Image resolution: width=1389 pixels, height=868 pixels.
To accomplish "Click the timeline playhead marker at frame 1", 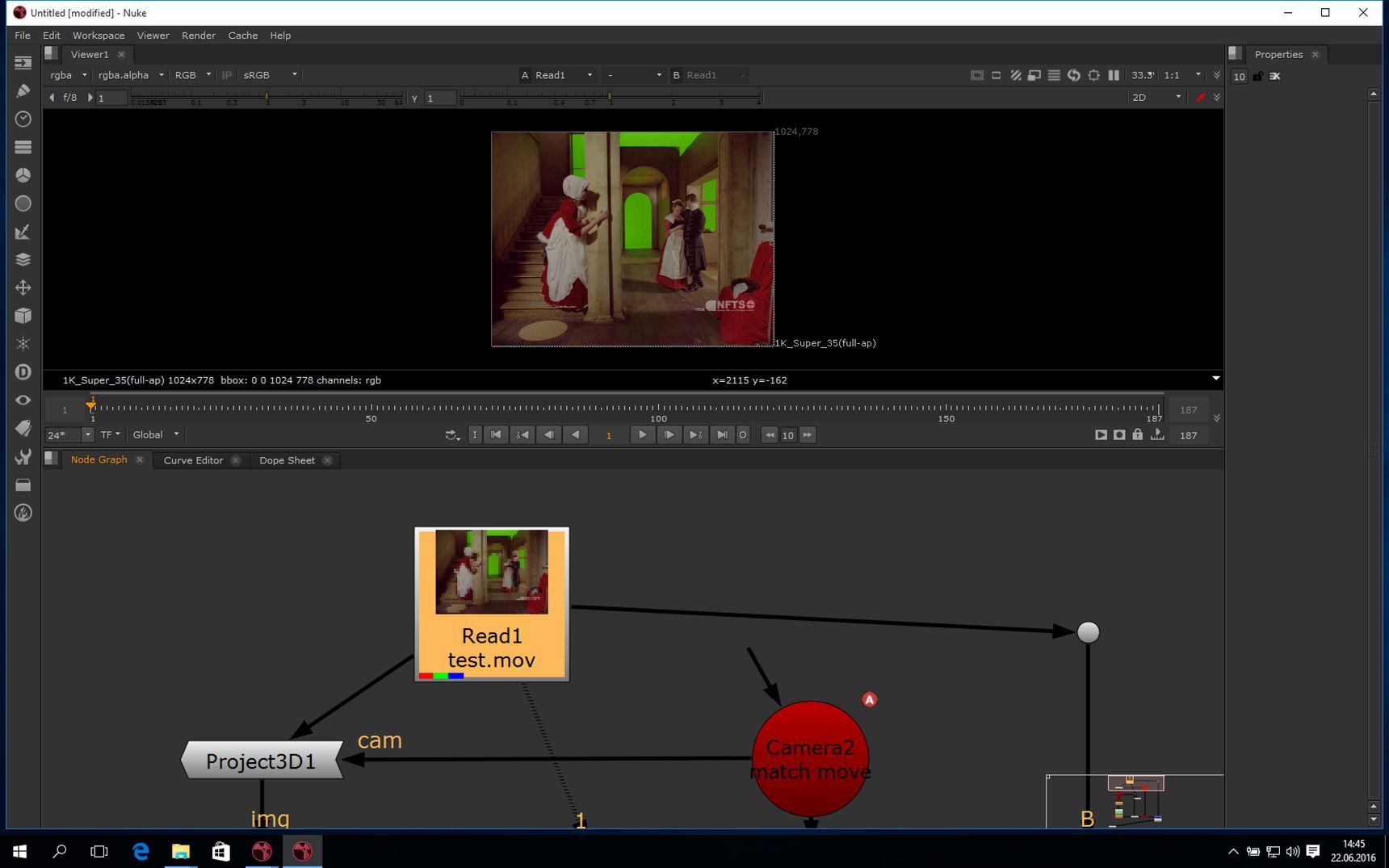I will point(91,405).
